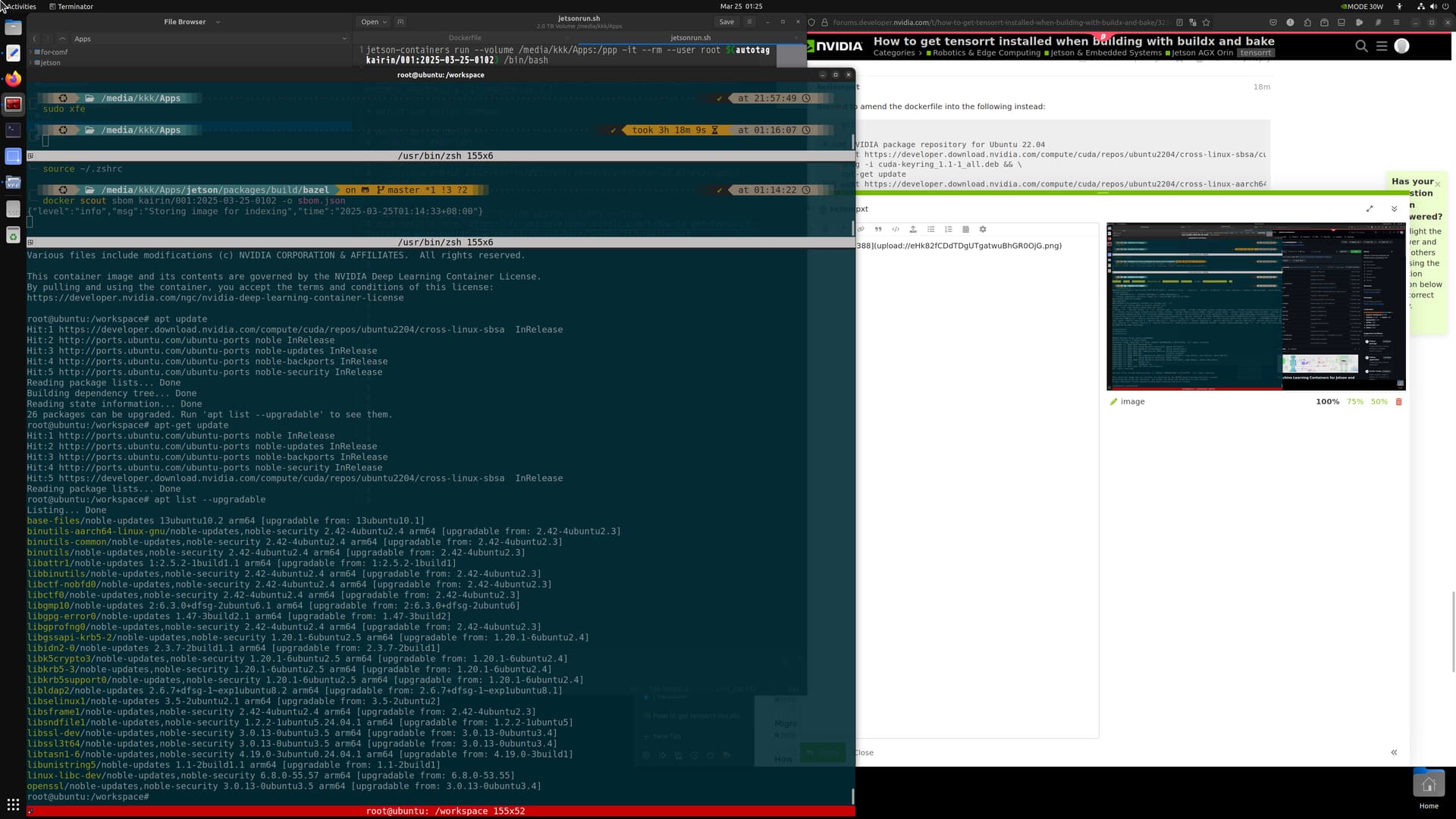Open Firefox from the dock

13,79
